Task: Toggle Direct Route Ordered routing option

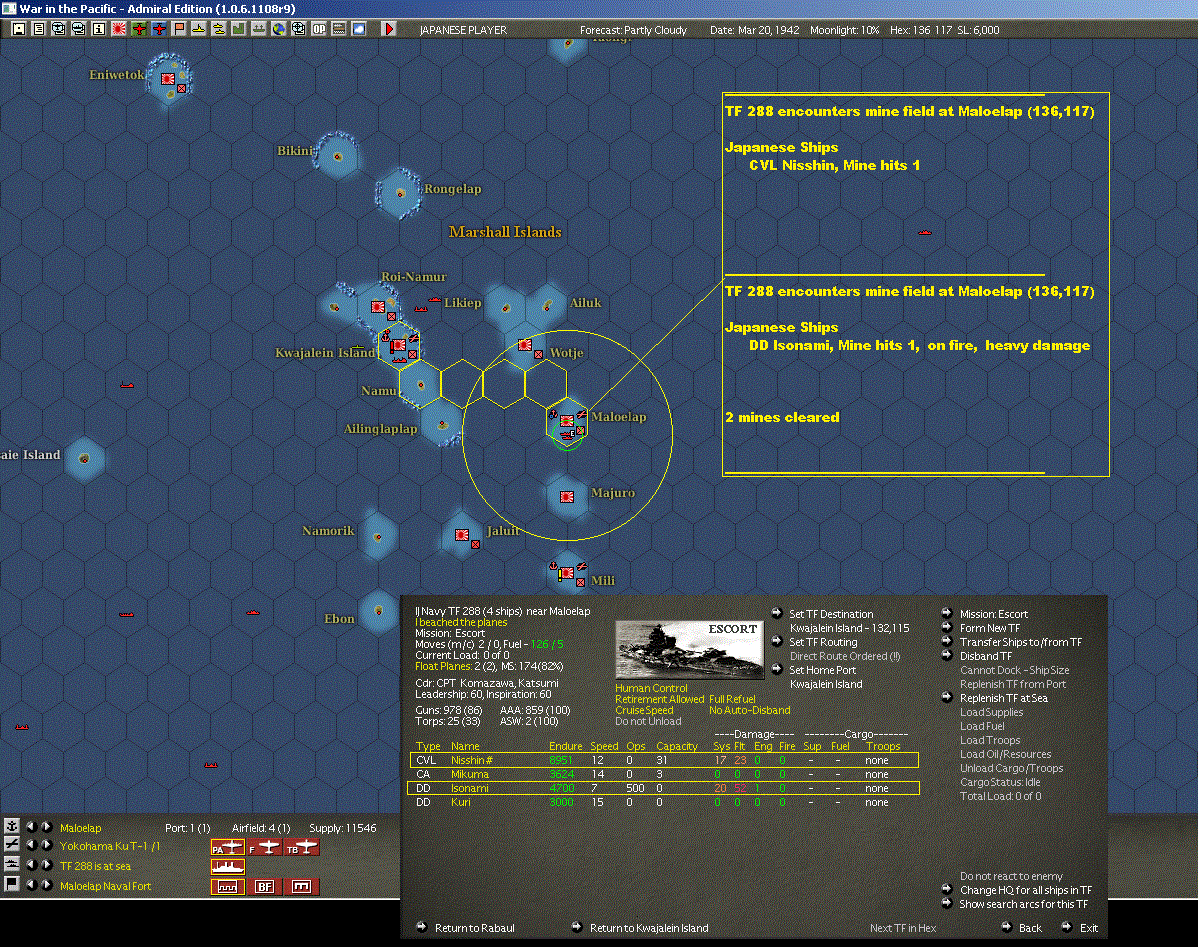Action: tap(844, 656)
